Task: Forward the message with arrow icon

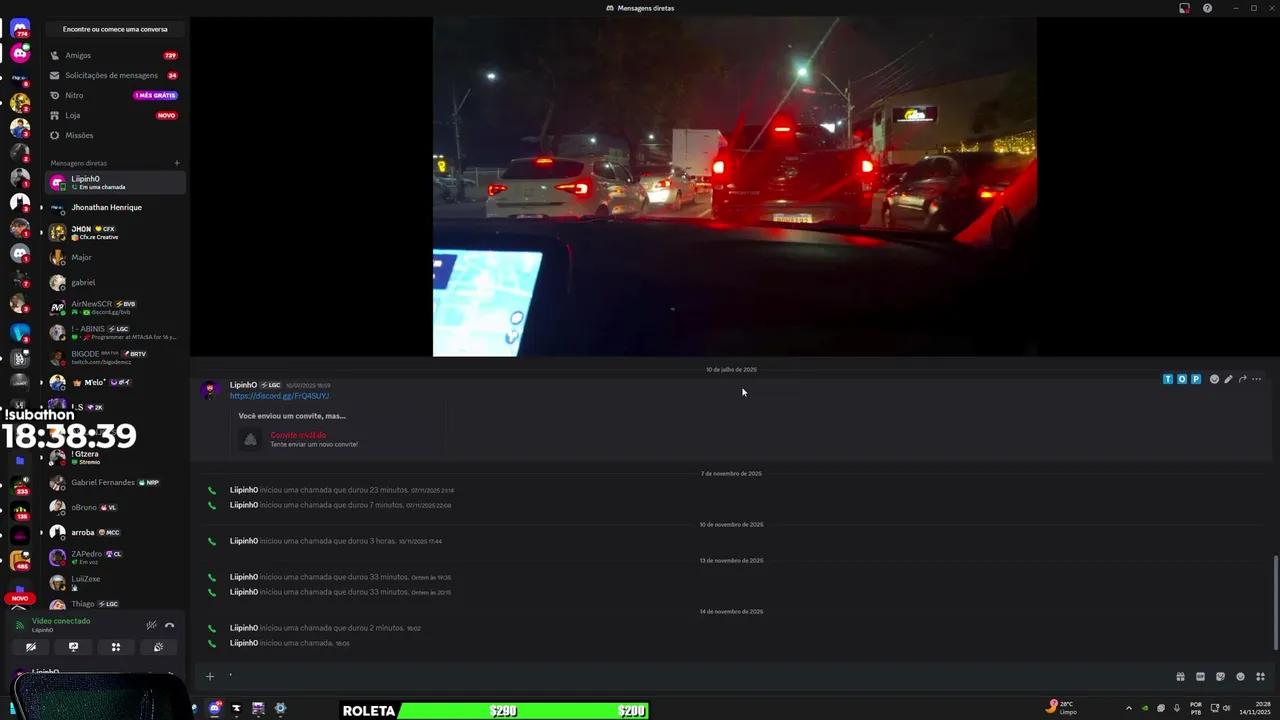Action: pos(1242,379)
